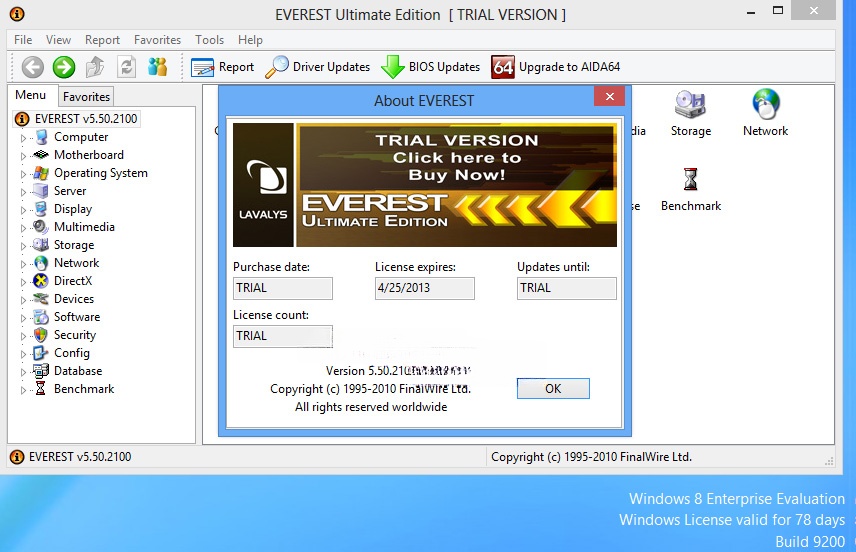Go forward with the green arrow icon

point(64,67)
